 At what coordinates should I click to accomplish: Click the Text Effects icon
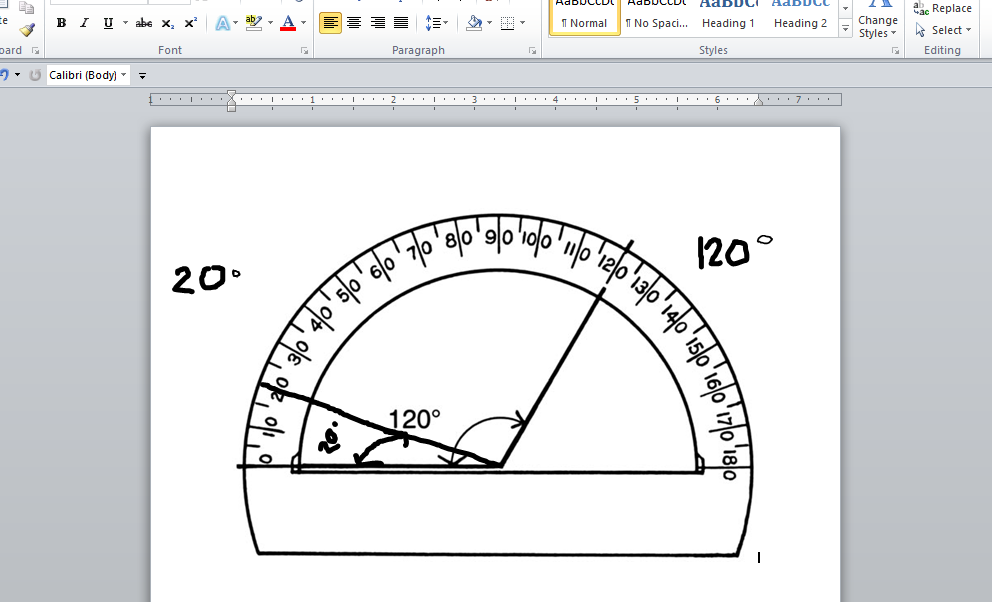(222, 23)
